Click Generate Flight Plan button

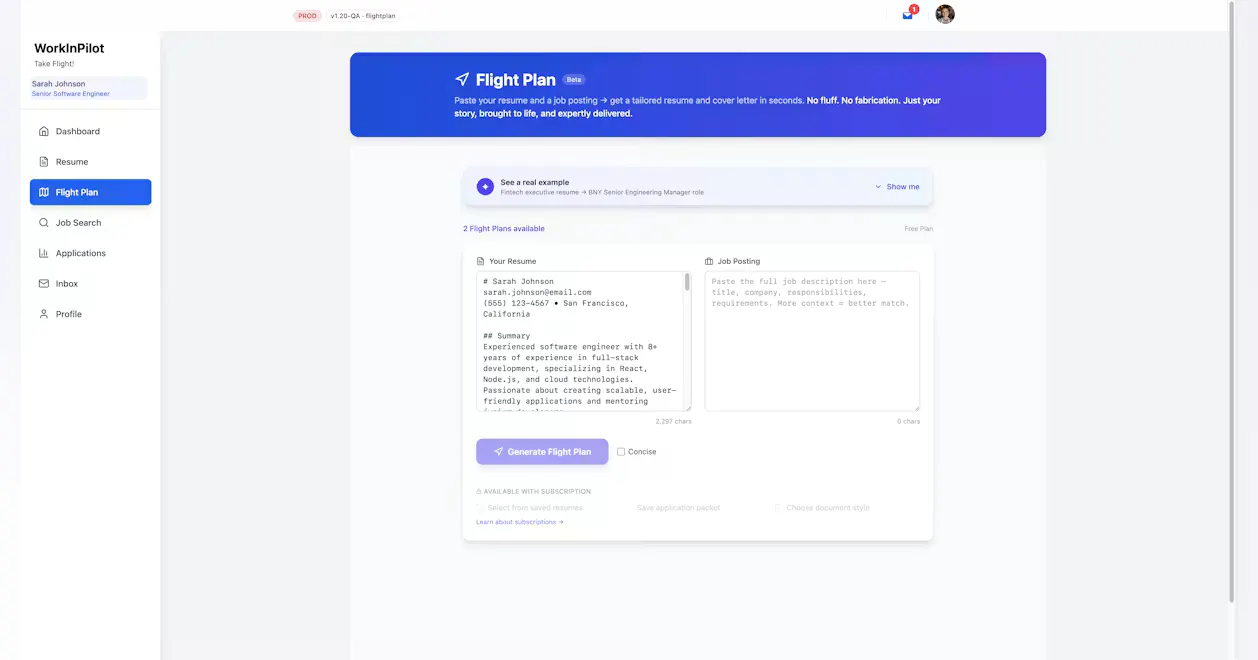(542, 452)
